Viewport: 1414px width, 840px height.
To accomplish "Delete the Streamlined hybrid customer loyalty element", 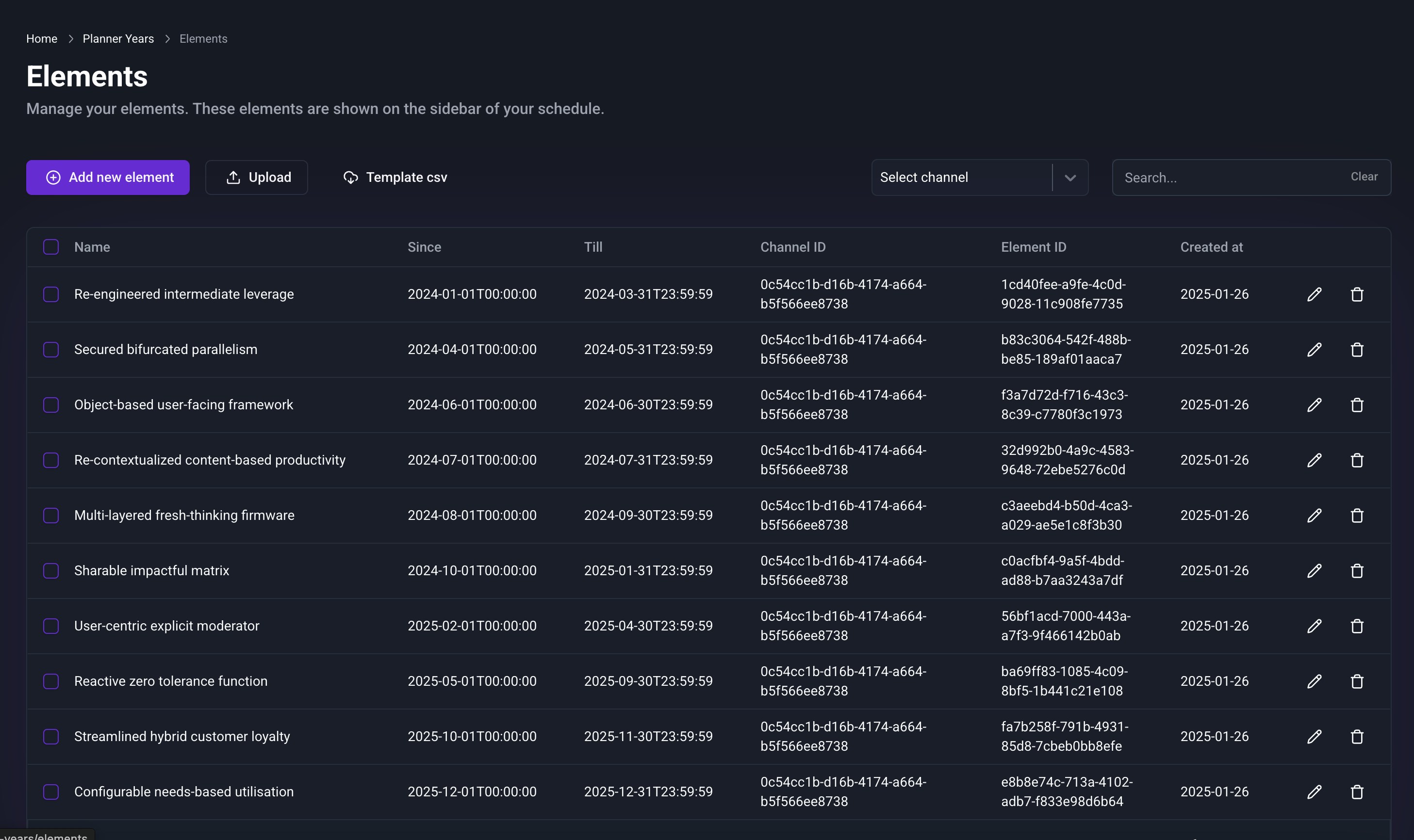I will (x=1357, y=736).
